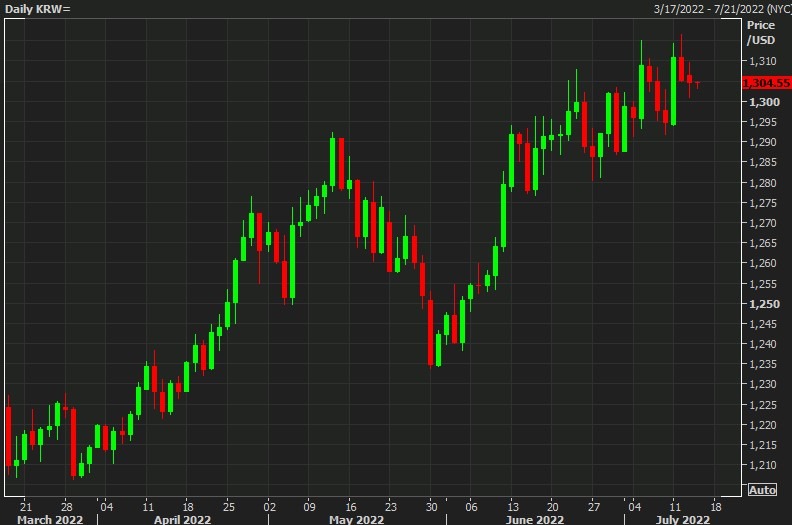Click the 30 date tick in May
792x525 pixels.
tap(431, 506)
